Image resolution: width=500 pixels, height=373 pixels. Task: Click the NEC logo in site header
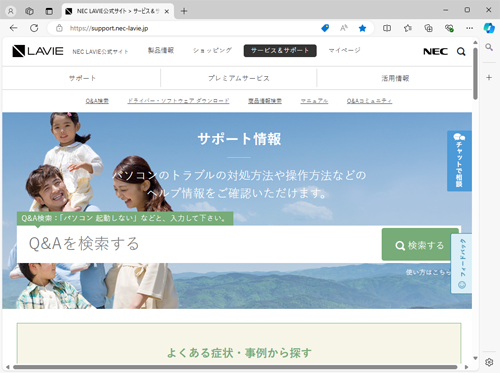point(435,52)
